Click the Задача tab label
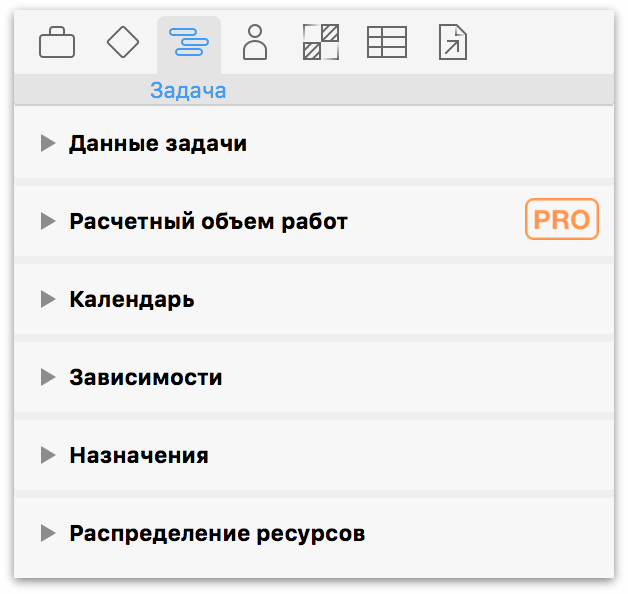Screen dimensions: 628x594 click(188, 91)
